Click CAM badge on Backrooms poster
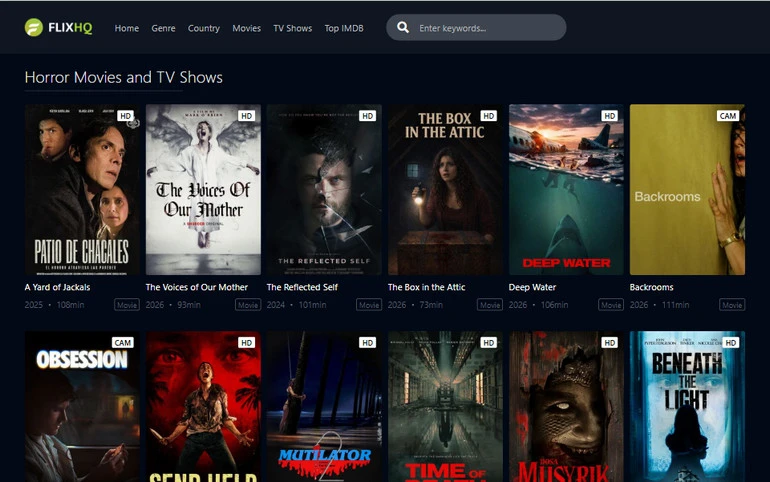 tap(728, 116)
